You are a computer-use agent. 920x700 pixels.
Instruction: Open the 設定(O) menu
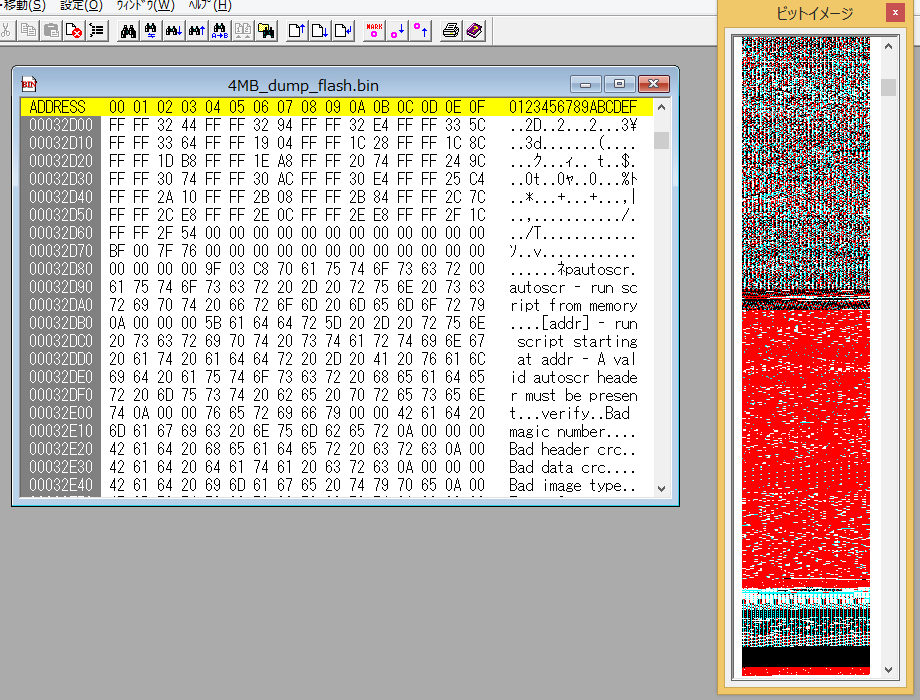[x=81, y=6]
